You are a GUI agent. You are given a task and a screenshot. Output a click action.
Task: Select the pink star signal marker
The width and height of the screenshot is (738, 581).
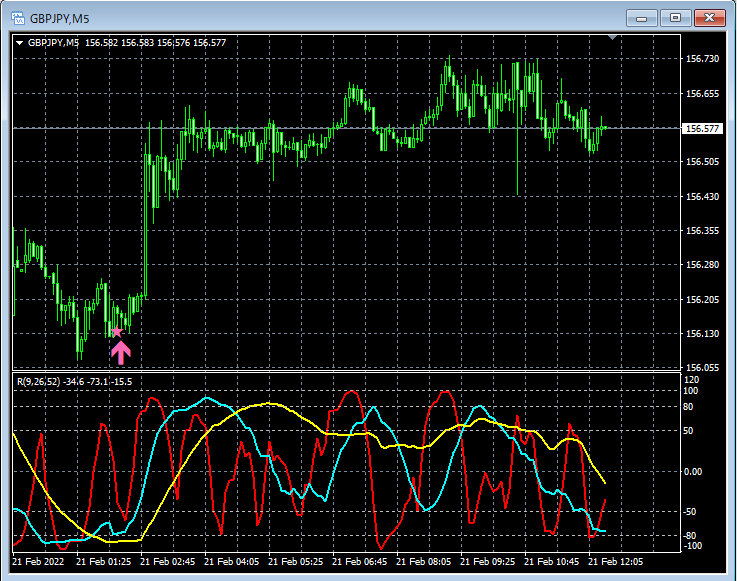pyautogui.click(x=117, y=332)
